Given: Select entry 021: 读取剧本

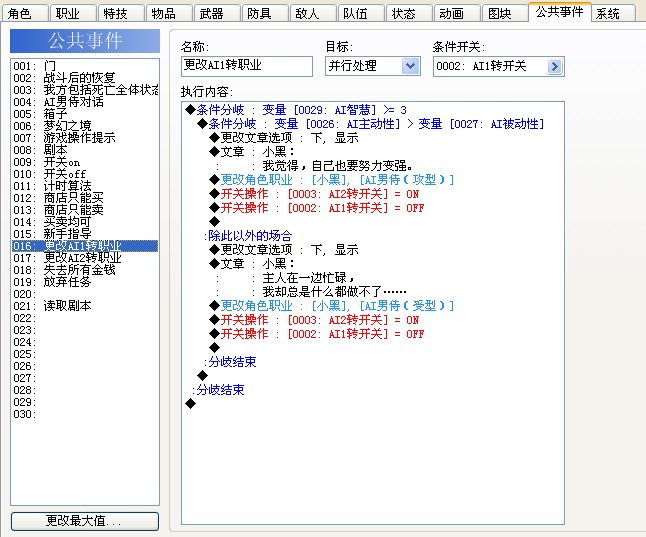Looking at the screenshot, I should coord(84,306).
